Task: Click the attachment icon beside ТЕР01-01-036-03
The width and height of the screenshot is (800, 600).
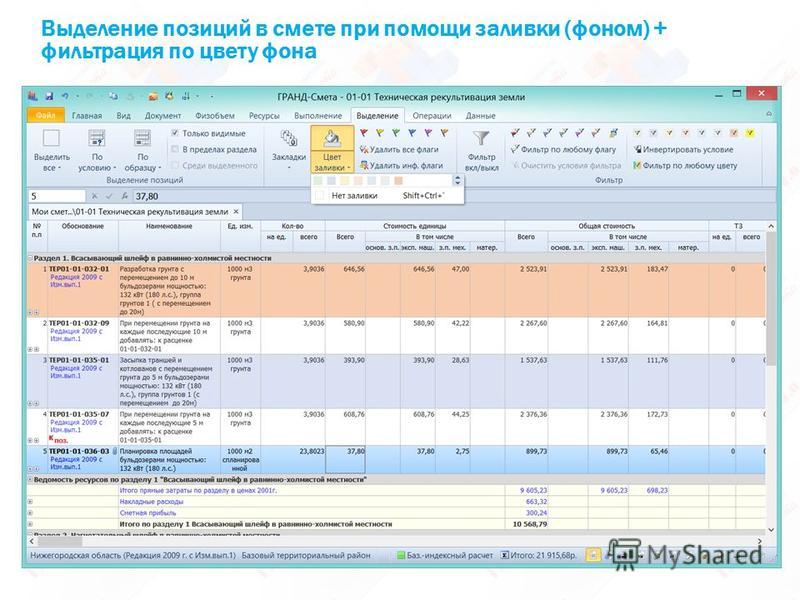Action: 115,451
